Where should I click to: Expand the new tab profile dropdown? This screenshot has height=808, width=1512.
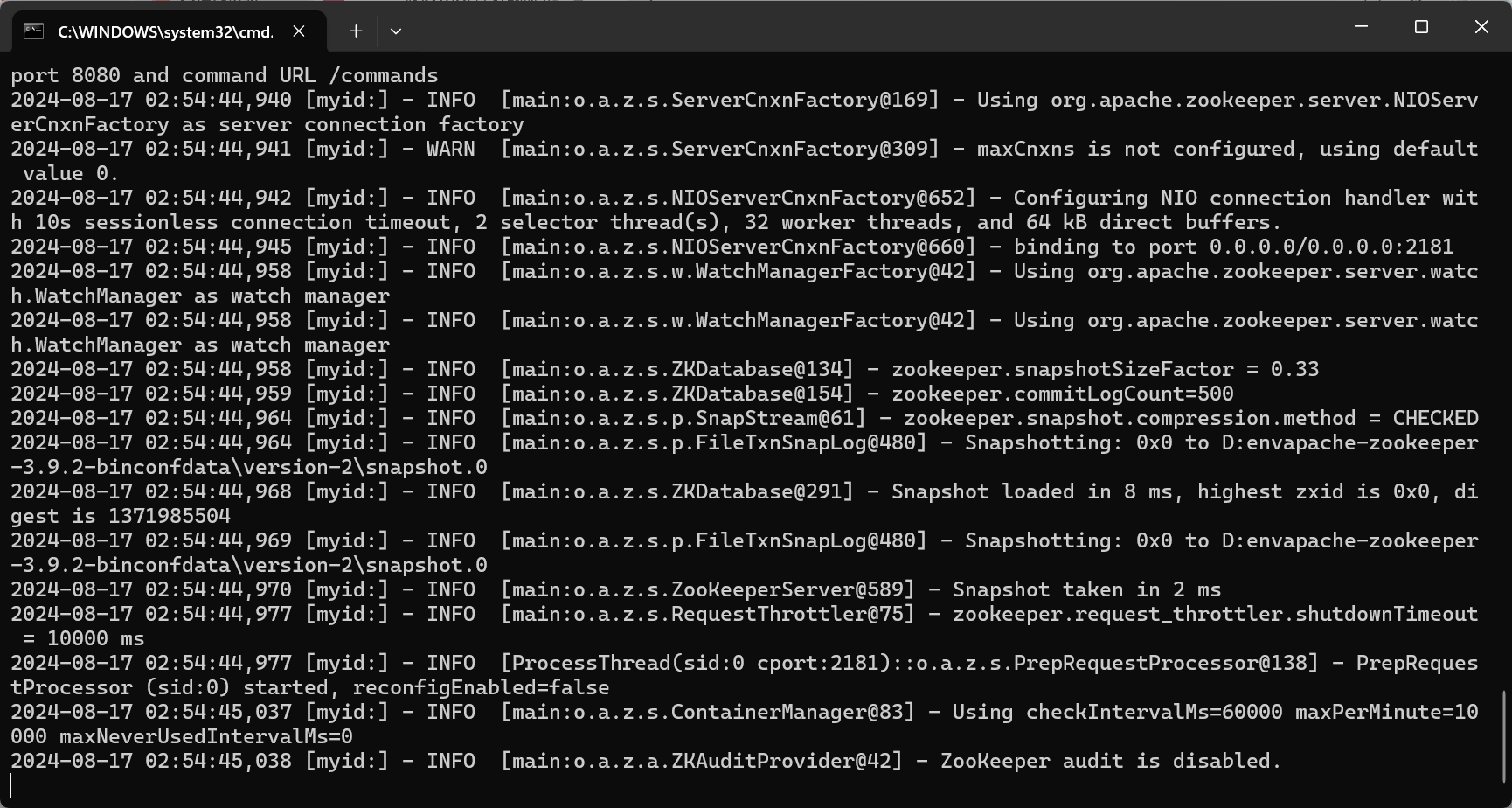click(396, 31)
